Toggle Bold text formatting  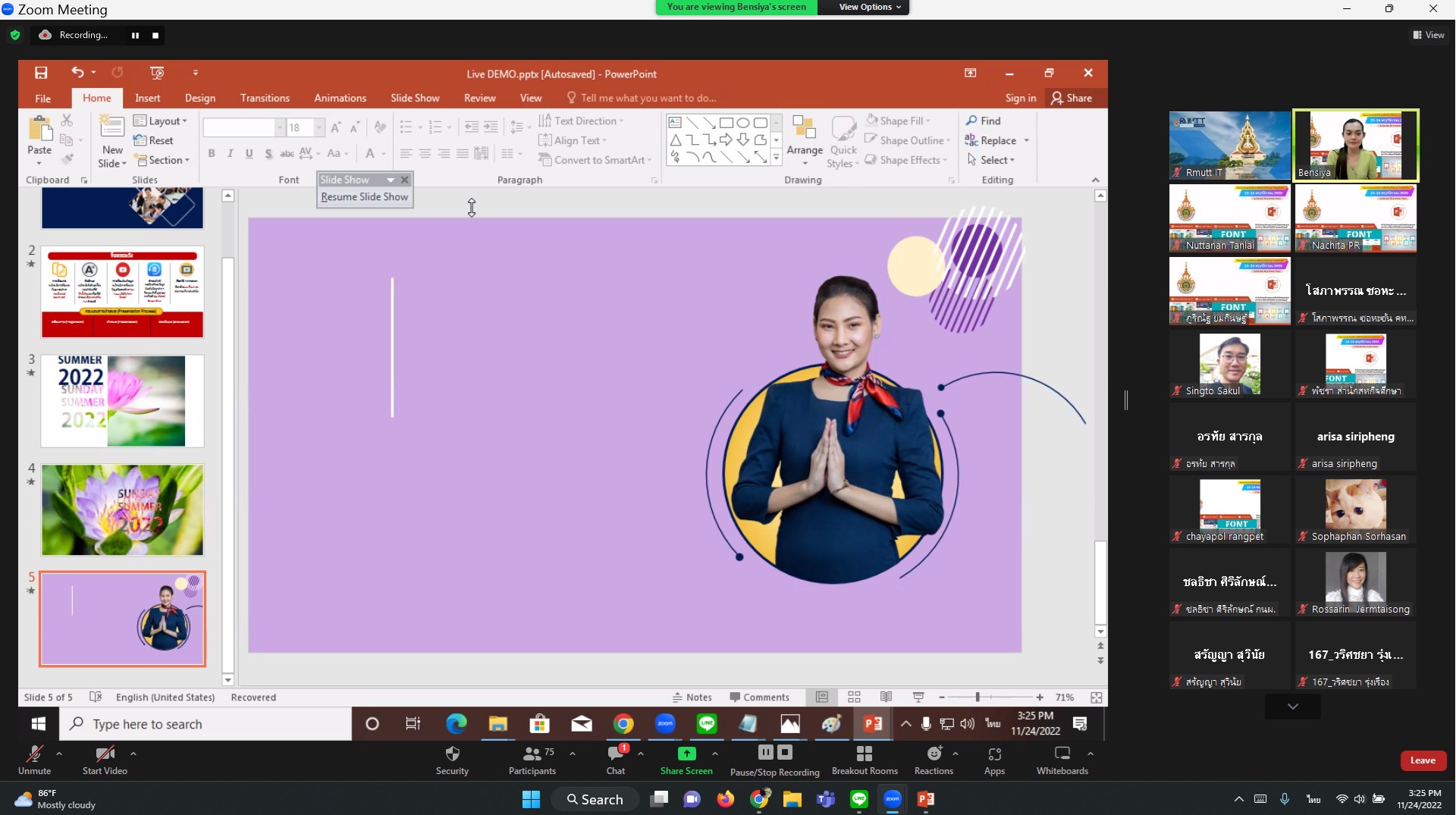(212, 154)
